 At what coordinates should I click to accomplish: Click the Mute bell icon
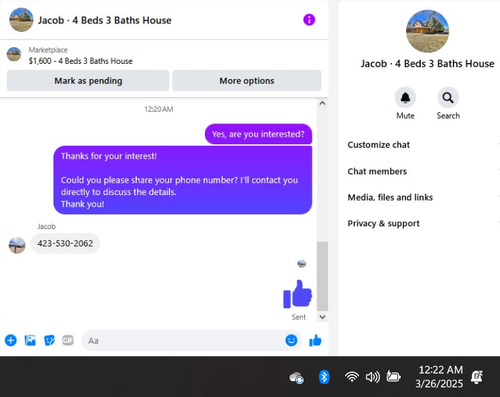405,98
